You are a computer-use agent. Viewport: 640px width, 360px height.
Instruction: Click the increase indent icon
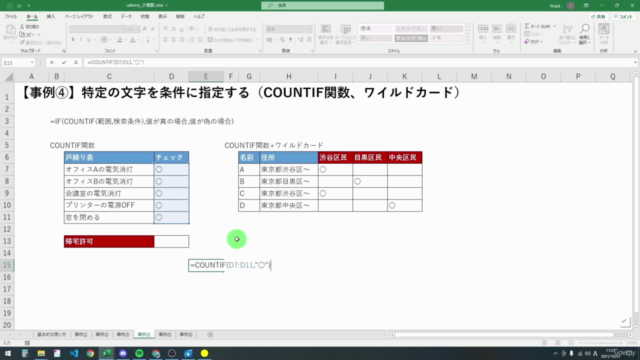(200, 40)
